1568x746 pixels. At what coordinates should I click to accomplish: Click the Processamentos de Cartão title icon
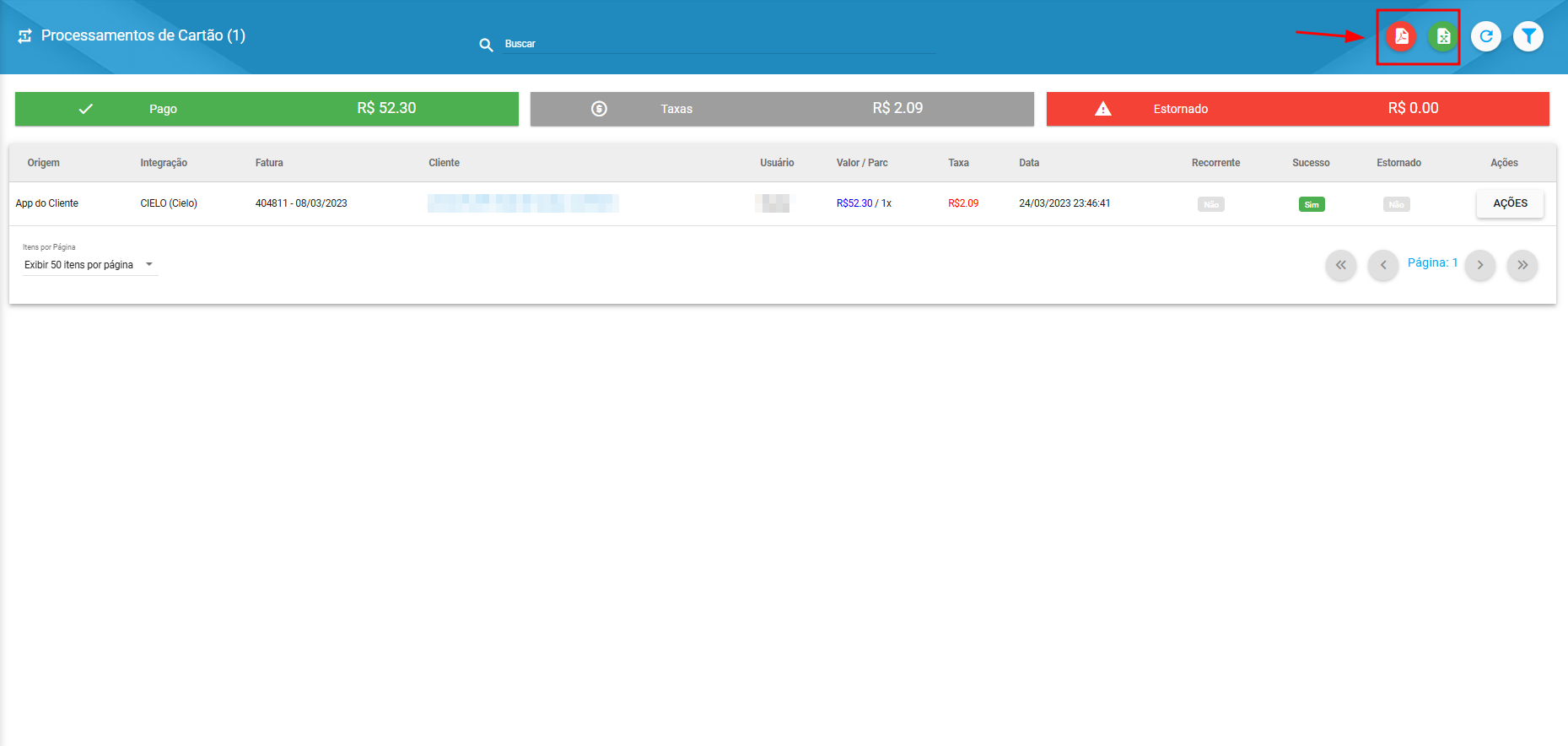[24, 35]
